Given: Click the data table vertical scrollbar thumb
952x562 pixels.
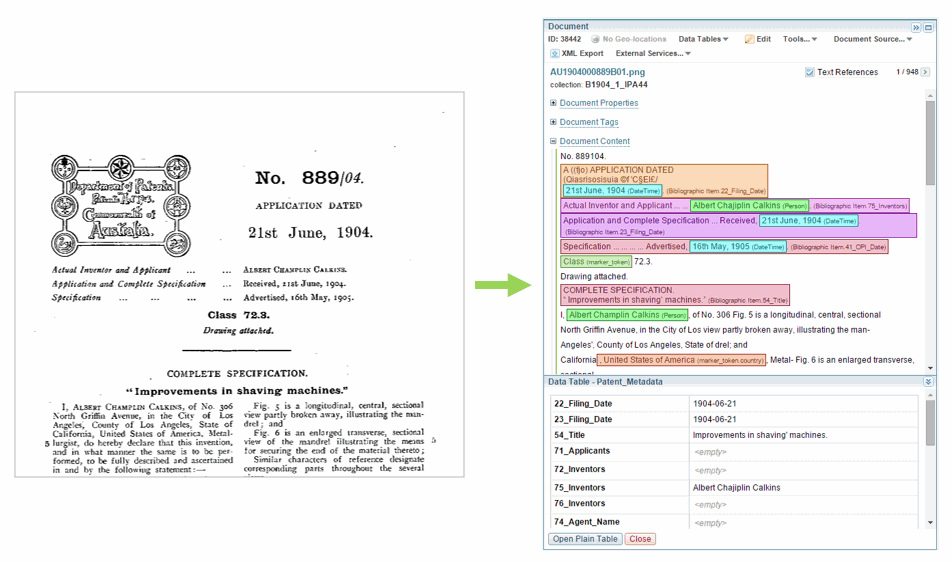Looking at the screenshot, I should [930, 423].
